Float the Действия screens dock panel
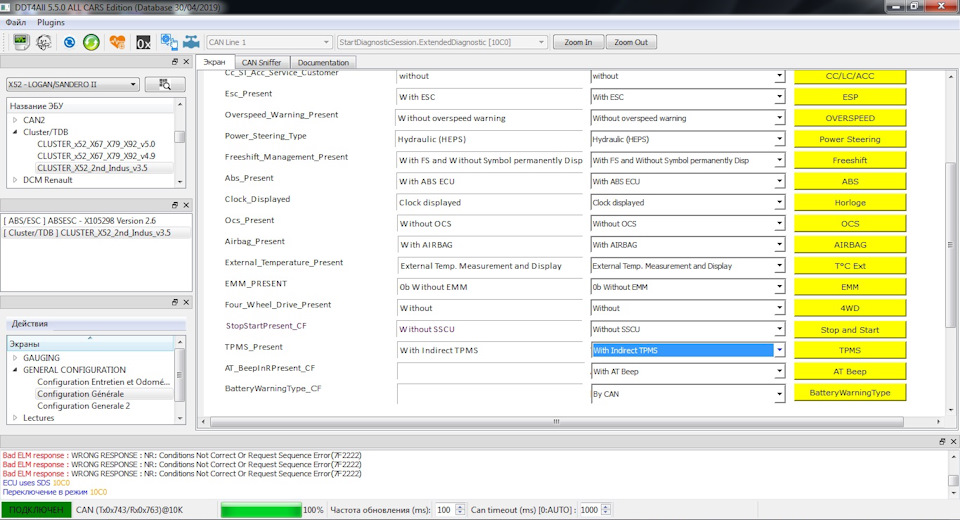The image size is (960, 520). [x=174, y=303]
